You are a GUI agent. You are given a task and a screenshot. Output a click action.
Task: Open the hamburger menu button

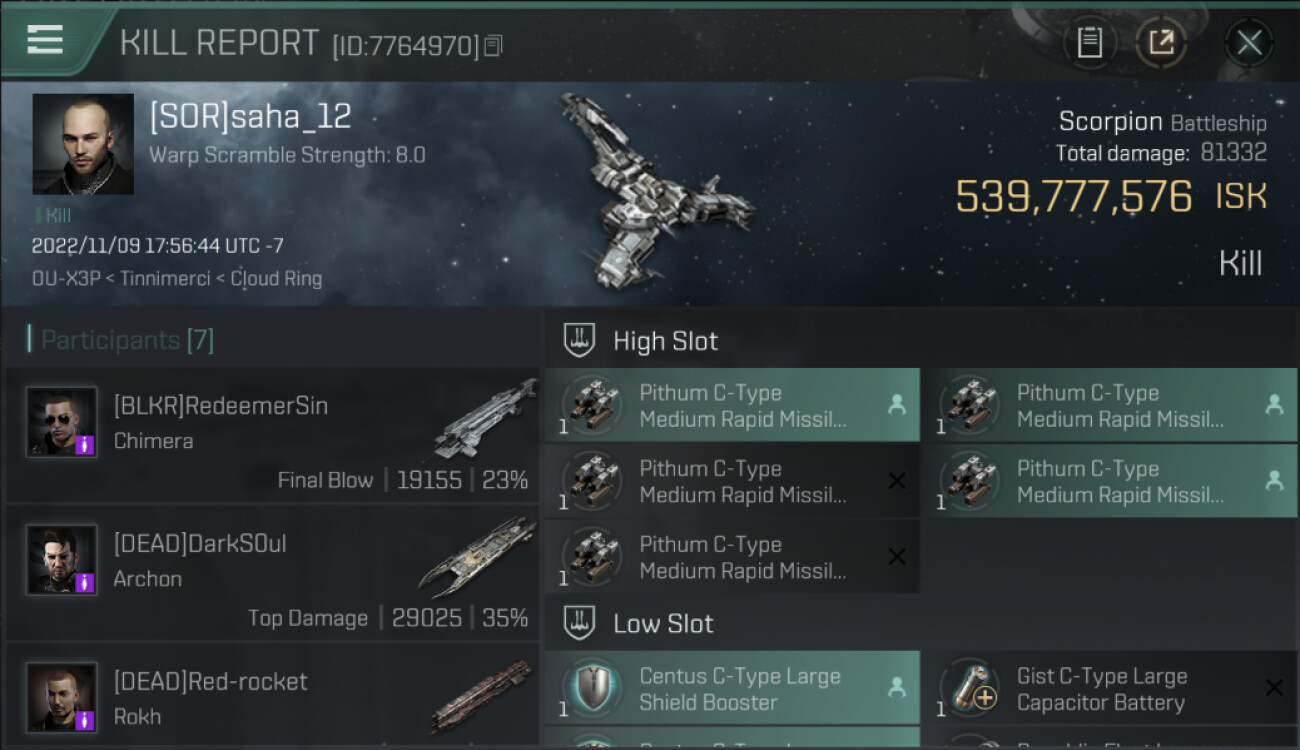click(45, 40)
